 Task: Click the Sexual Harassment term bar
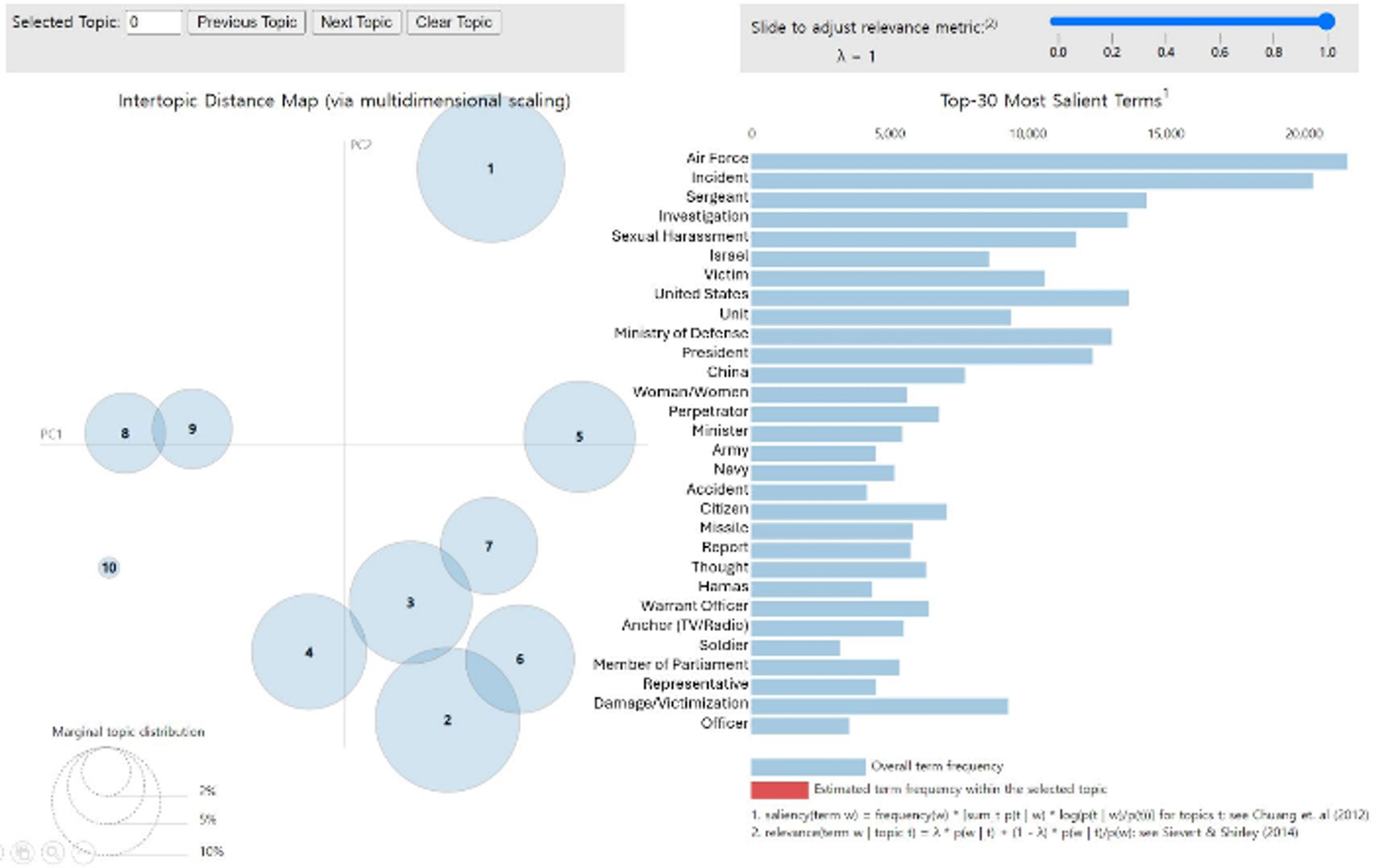[913, 239]
